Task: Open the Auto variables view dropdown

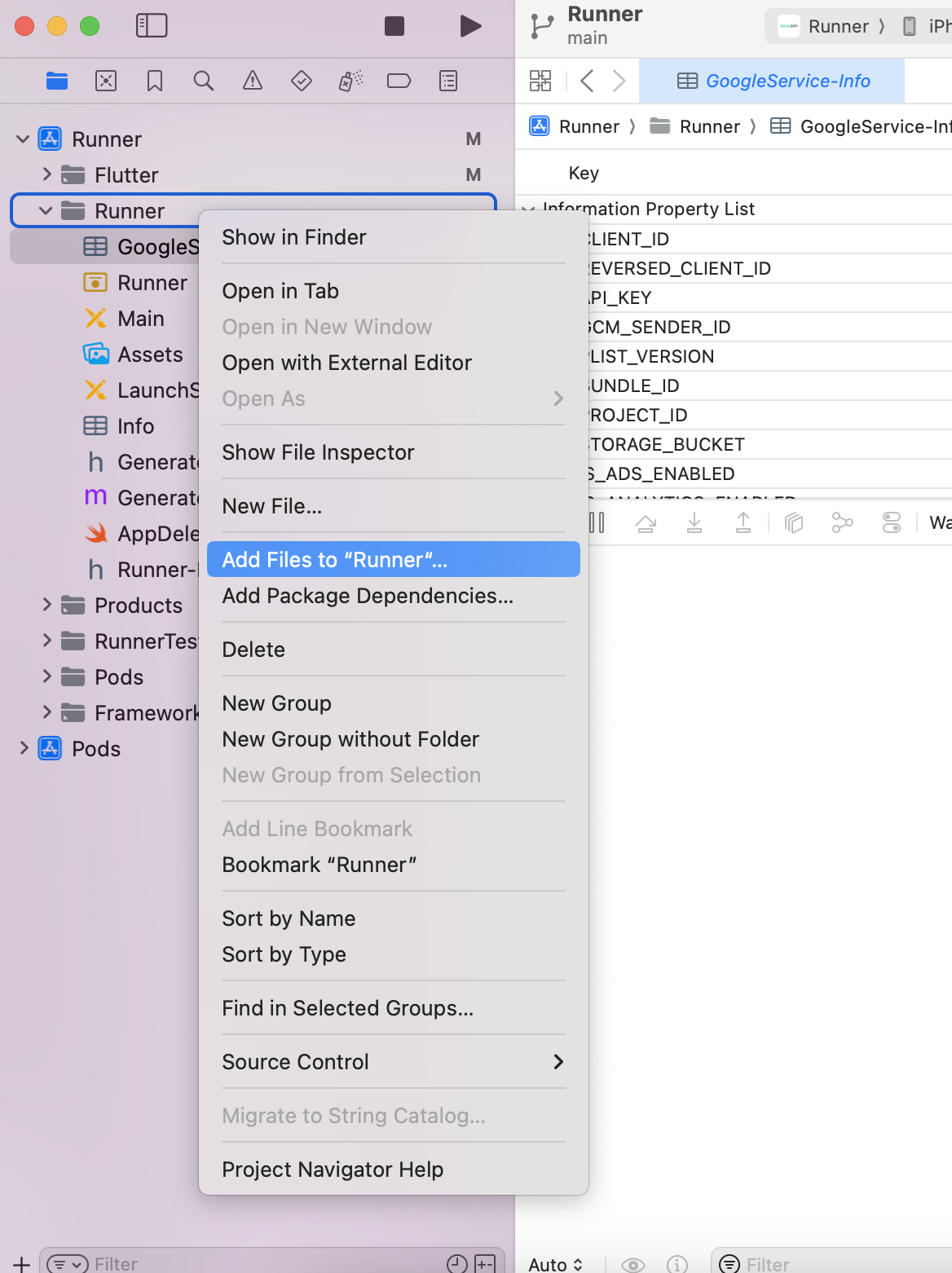Action: 555,1264
